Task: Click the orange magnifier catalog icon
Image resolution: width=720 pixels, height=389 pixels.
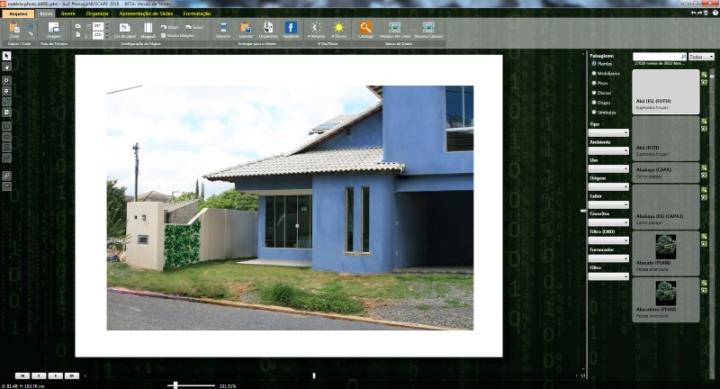Action: pyautogui.click(x=366, y=28)
